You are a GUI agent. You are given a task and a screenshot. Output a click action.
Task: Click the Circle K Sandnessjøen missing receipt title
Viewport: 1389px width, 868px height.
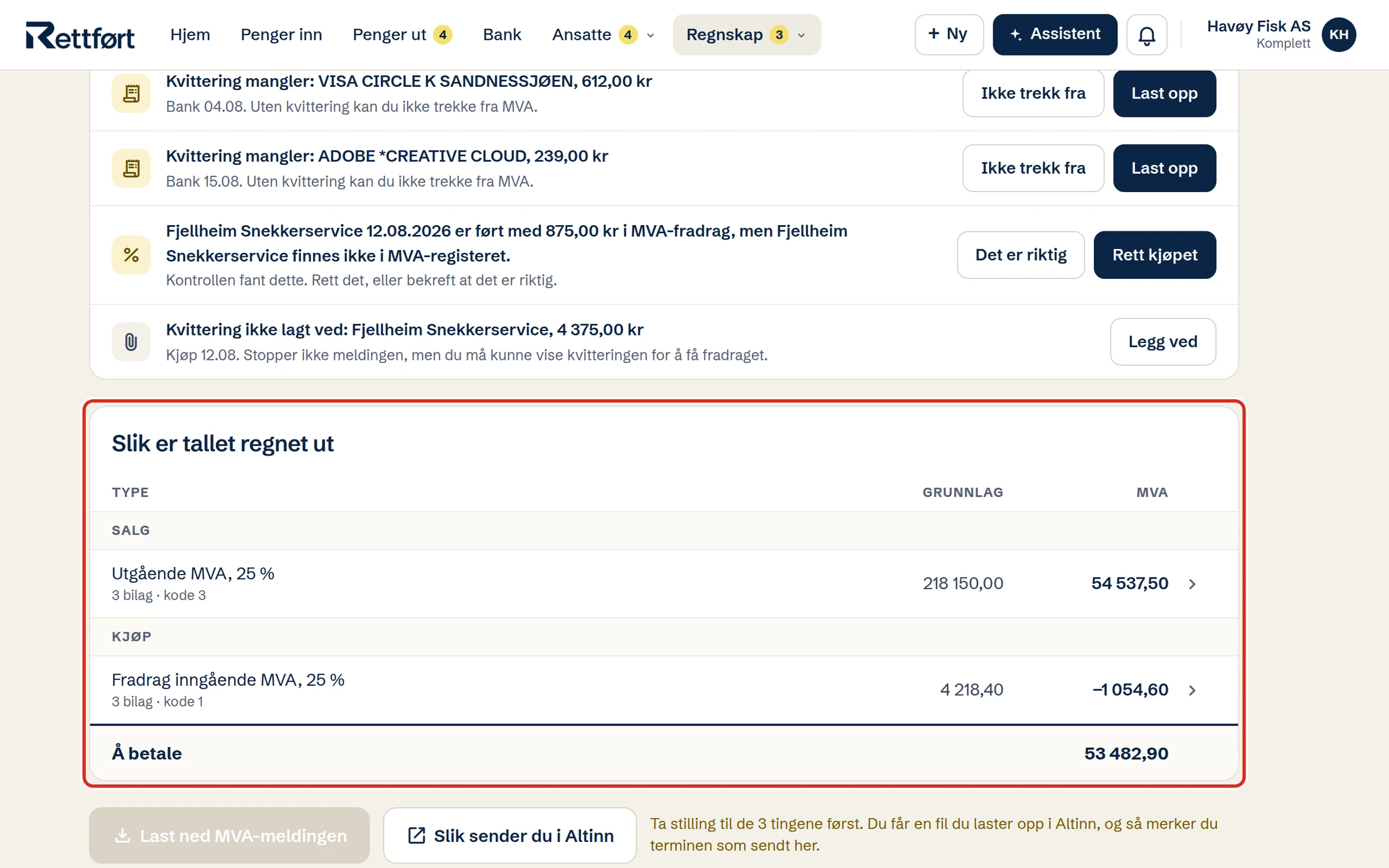[409, 81]
